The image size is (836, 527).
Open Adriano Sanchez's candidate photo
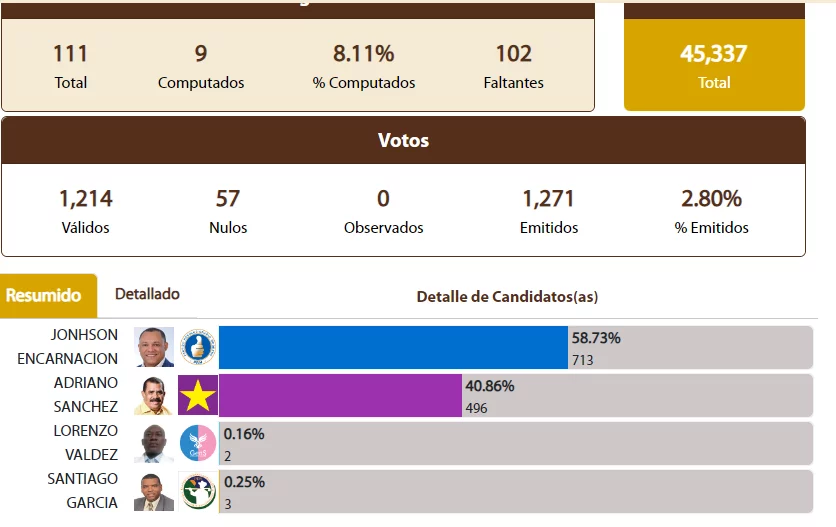[154, 395]
